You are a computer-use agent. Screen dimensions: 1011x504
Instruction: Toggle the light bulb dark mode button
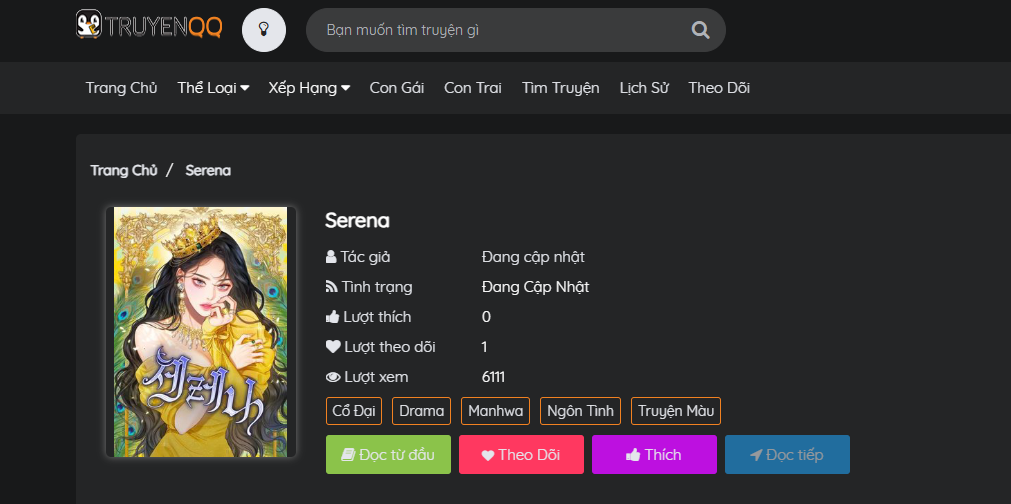coord(264,29)
